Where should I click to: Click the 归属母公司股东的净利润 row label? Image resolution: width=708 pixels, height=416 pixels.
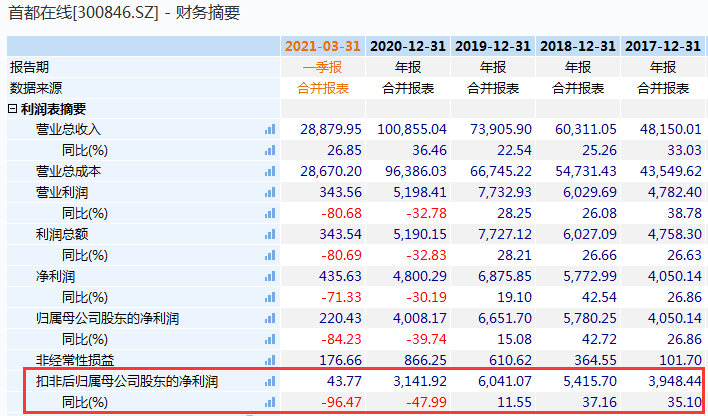pos(107,318)
